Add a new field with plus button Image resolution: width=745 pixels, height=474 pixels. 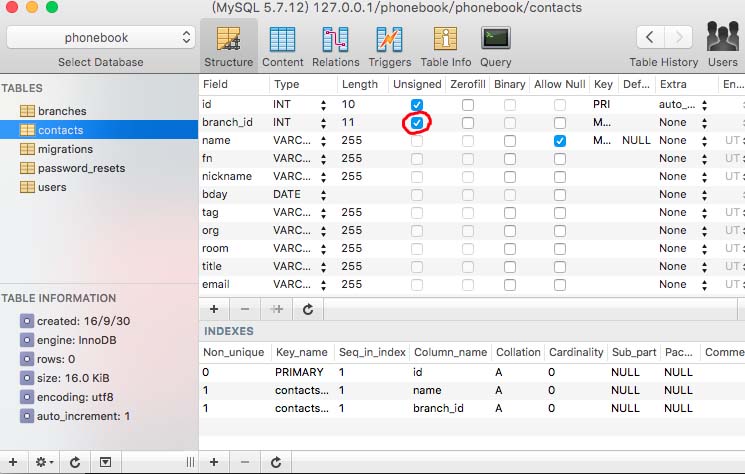click(x=214, y=309)
